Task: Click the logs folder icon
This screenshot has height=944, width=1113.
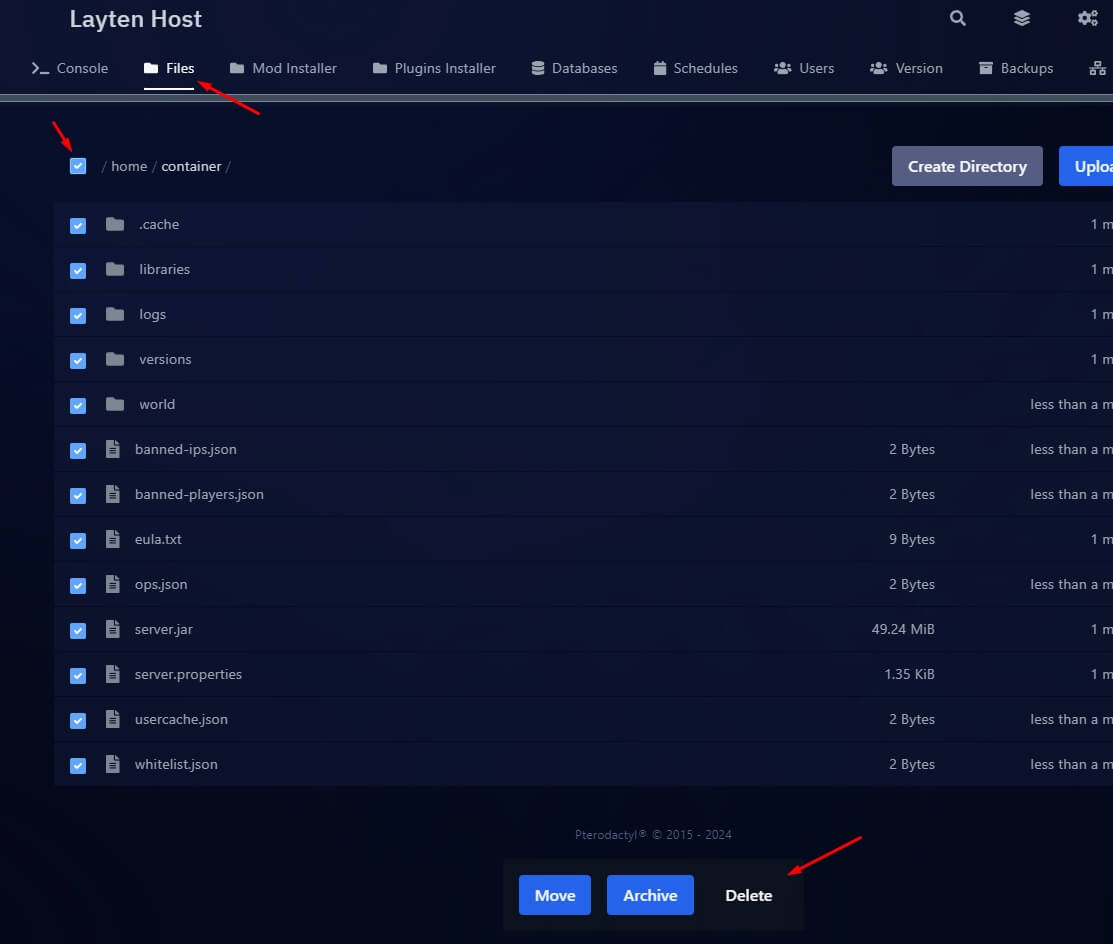Action: click(115, 314)
